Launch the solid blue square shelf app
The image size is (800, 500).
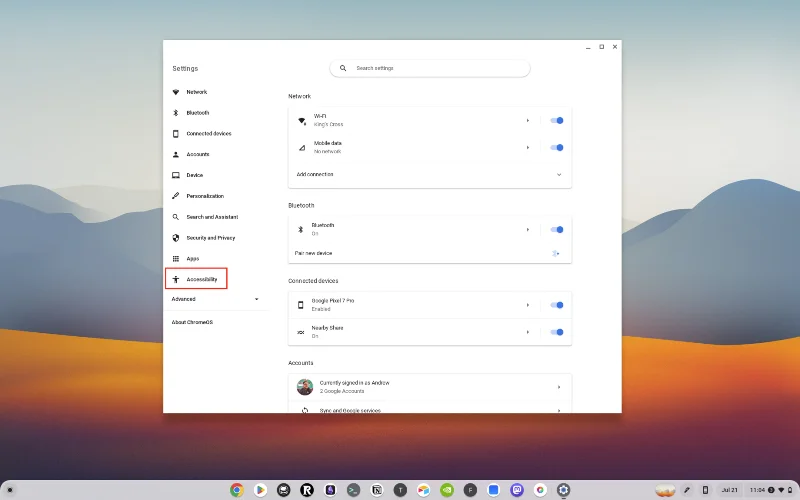click(x=493, y=490)
